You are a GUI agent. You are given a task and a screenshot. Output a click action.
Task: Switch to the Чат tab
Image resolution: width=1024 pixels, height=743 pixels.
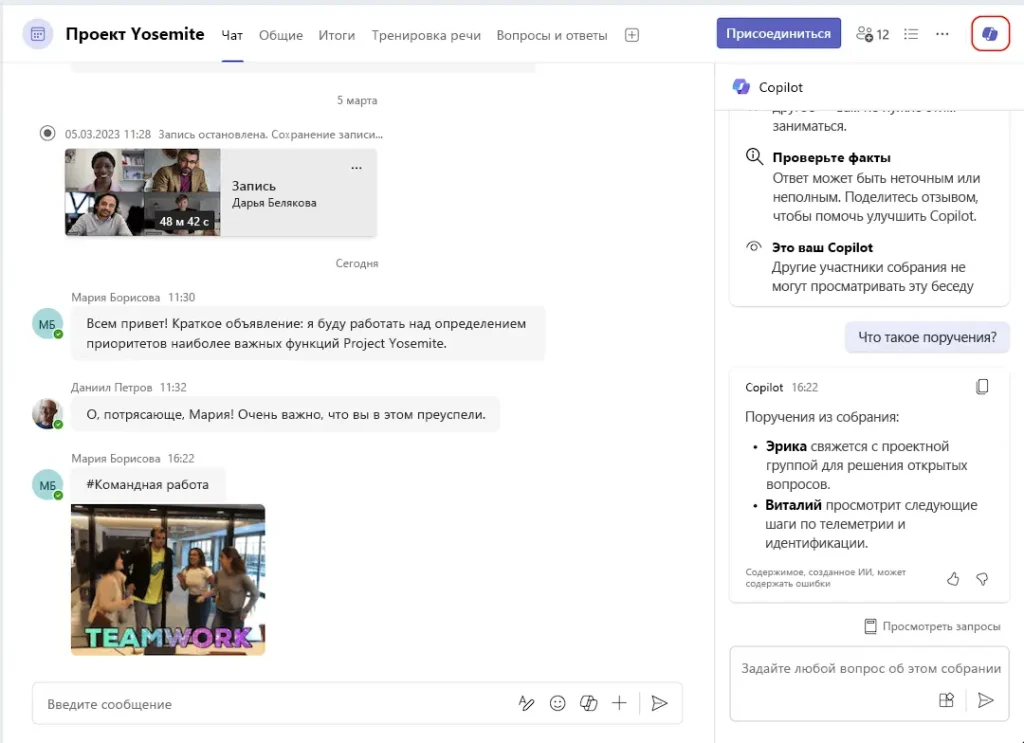pos(232,35)
